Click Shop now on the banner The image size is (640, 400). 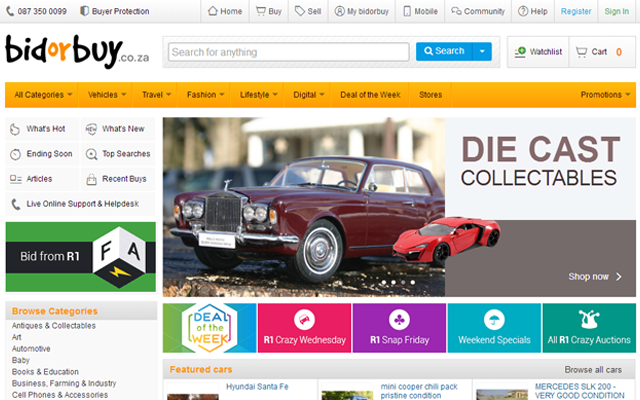tap(595, 277)
